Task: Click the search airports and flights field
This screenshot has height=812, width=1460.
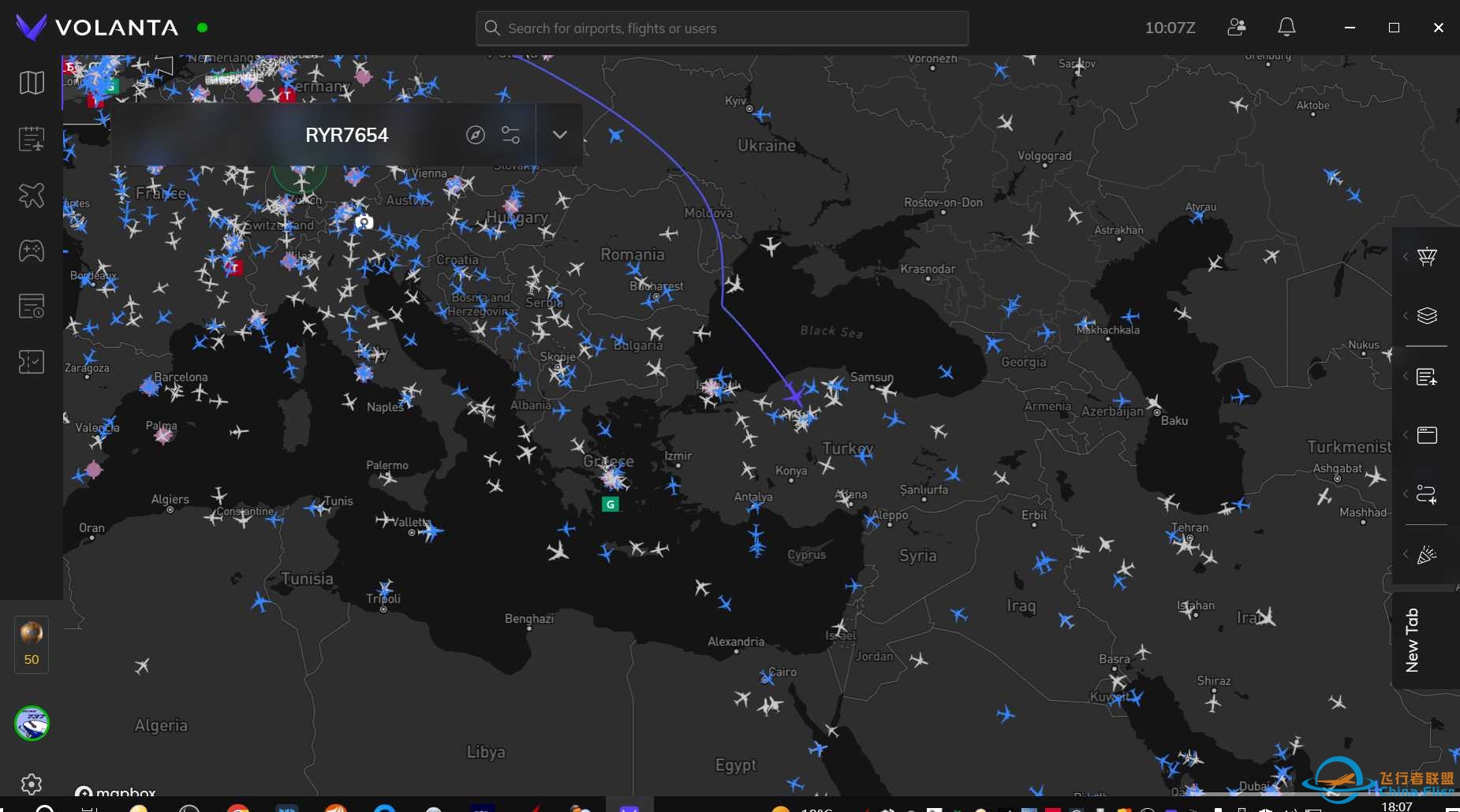Action: [722, 28]
